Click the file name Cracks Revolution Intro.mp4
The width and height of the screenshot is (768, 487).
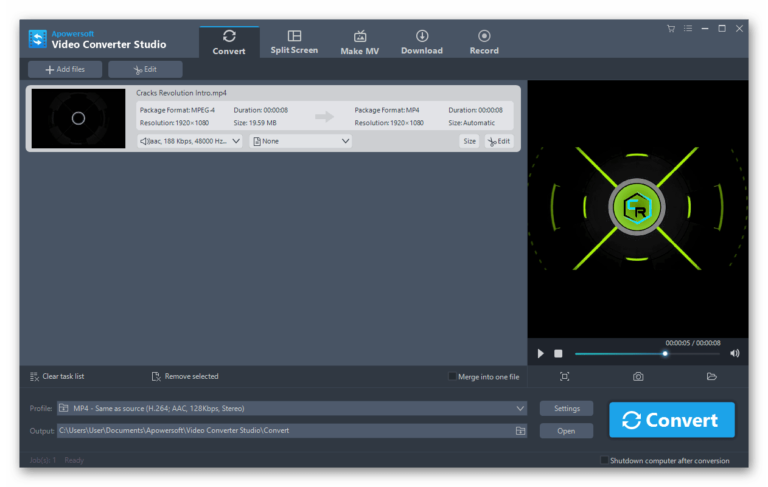(x=181, y=93)
